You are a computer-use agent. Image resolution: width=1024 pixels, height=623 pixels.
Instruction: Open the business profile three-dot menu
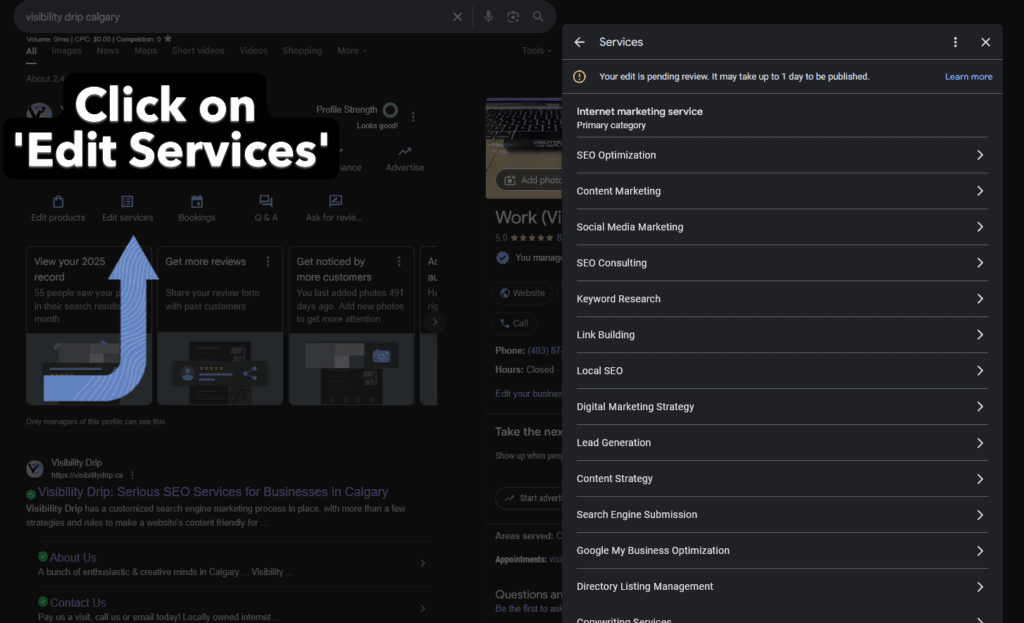coord(413,117)
